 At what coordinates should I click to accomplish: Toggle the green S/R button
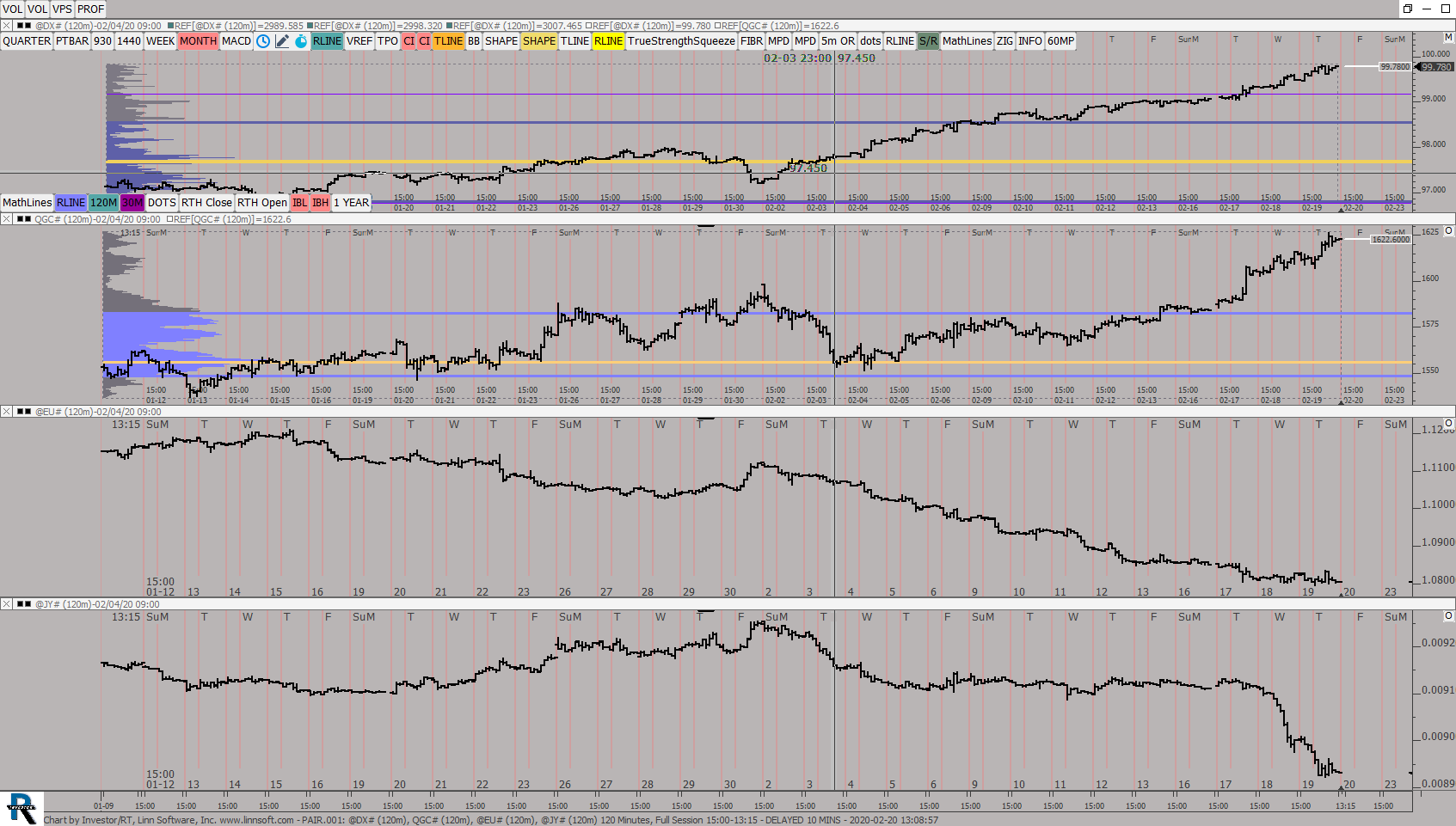click(x=928, y=41)
